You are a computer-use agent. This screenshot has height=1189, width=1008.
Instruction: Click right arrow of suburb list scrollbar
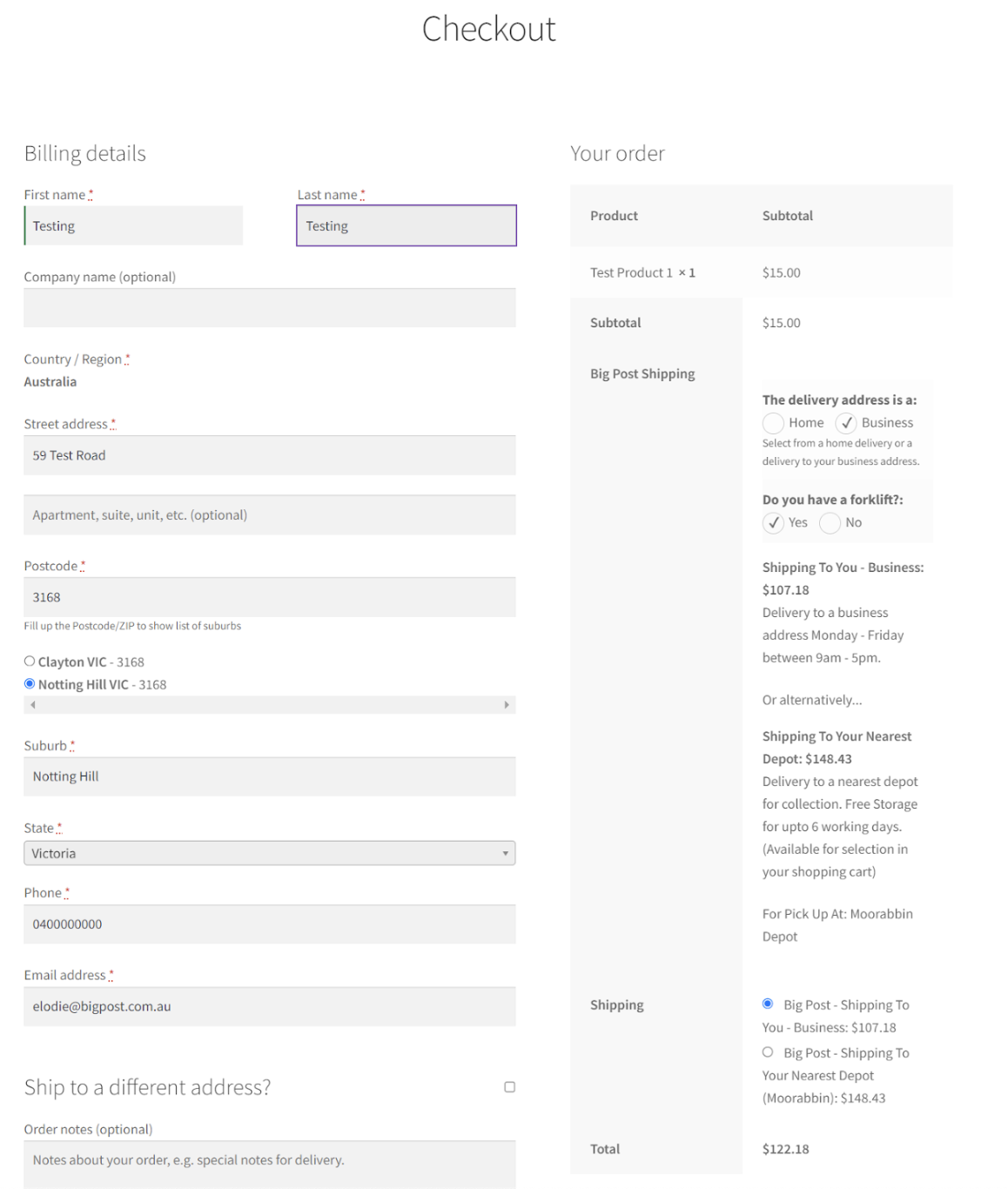tap(507, 705)
